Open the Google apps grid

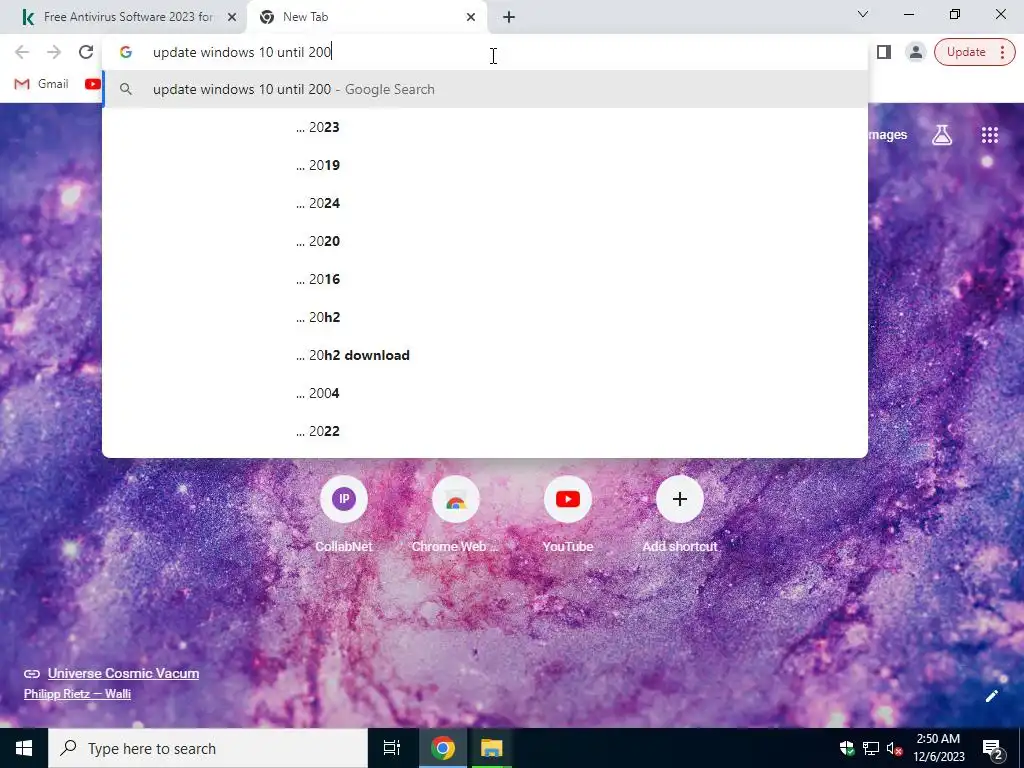(x=989, y=135)
